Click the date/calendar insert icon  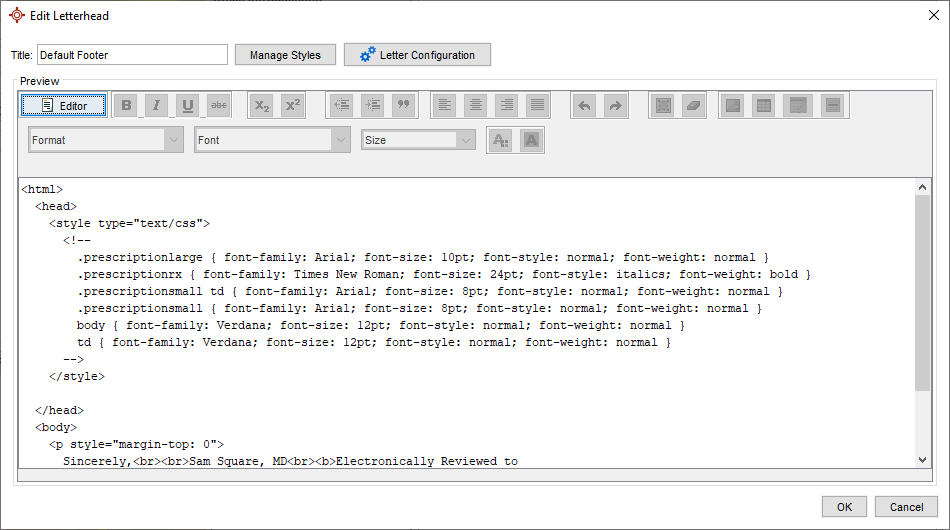(x=798, y=105)
